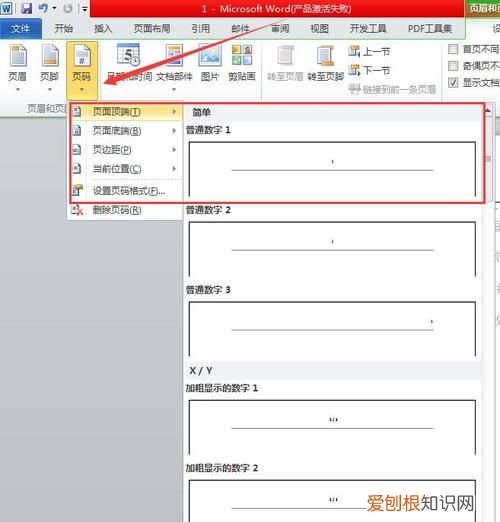Expand submenu arrow beside 页面底端(B)
Image resolution: width=500 pixels, height=522 pixels.
pos(174,131)
